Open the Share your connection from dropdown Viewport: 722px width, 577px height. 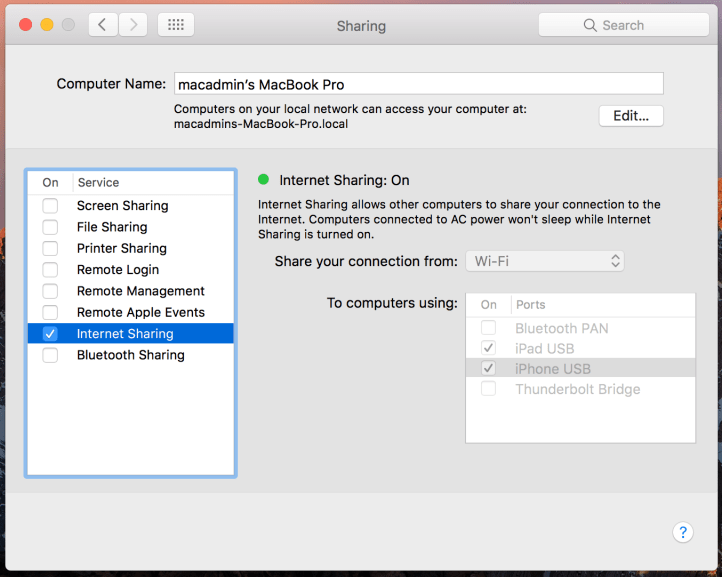point(545,261)
